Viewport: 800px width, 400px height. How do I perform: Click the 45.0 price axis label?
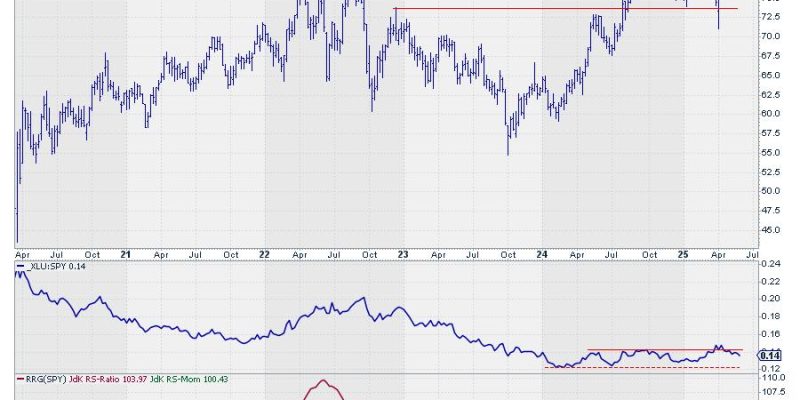tap(770, 230)
